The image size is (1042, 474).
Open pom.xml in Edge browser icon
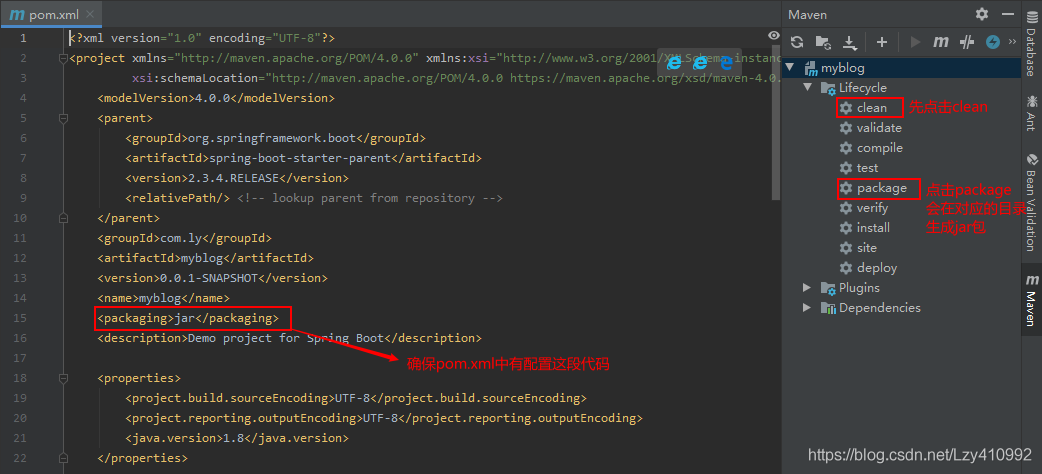(726, 63)
